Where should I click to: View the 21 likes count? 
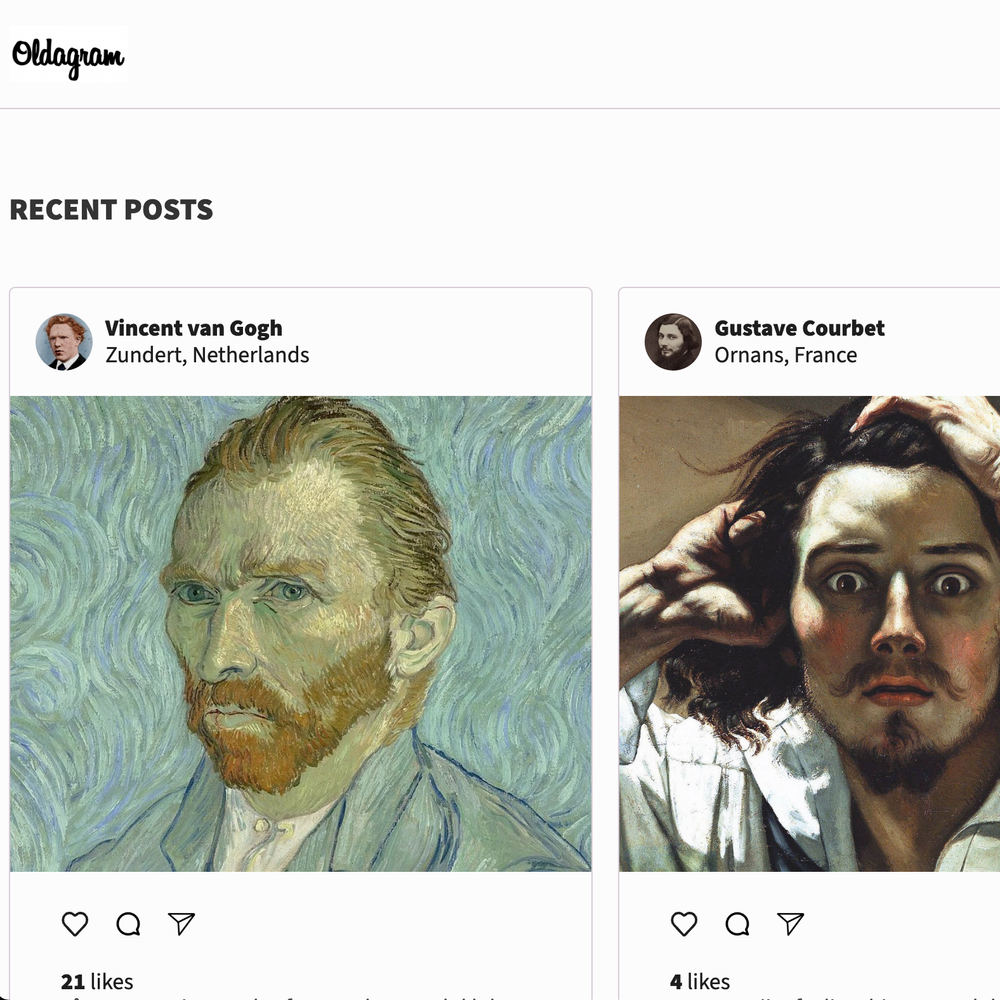point(97,981)
